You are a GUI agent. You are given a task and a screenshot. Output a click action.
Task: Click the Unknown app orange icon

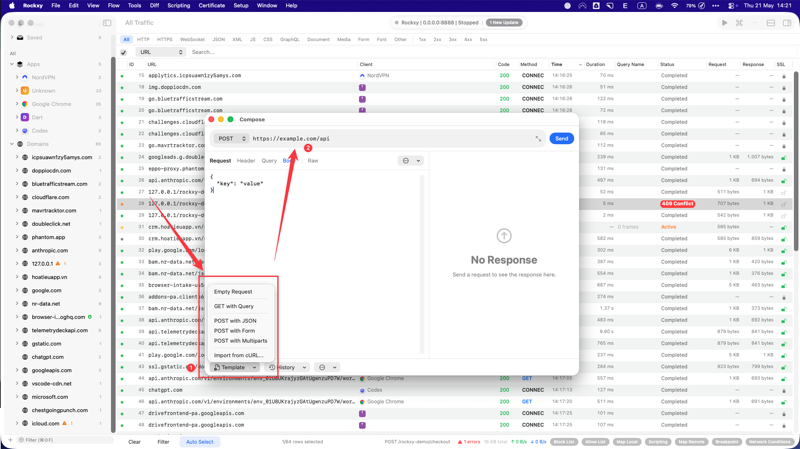click(x=24, y=91)
